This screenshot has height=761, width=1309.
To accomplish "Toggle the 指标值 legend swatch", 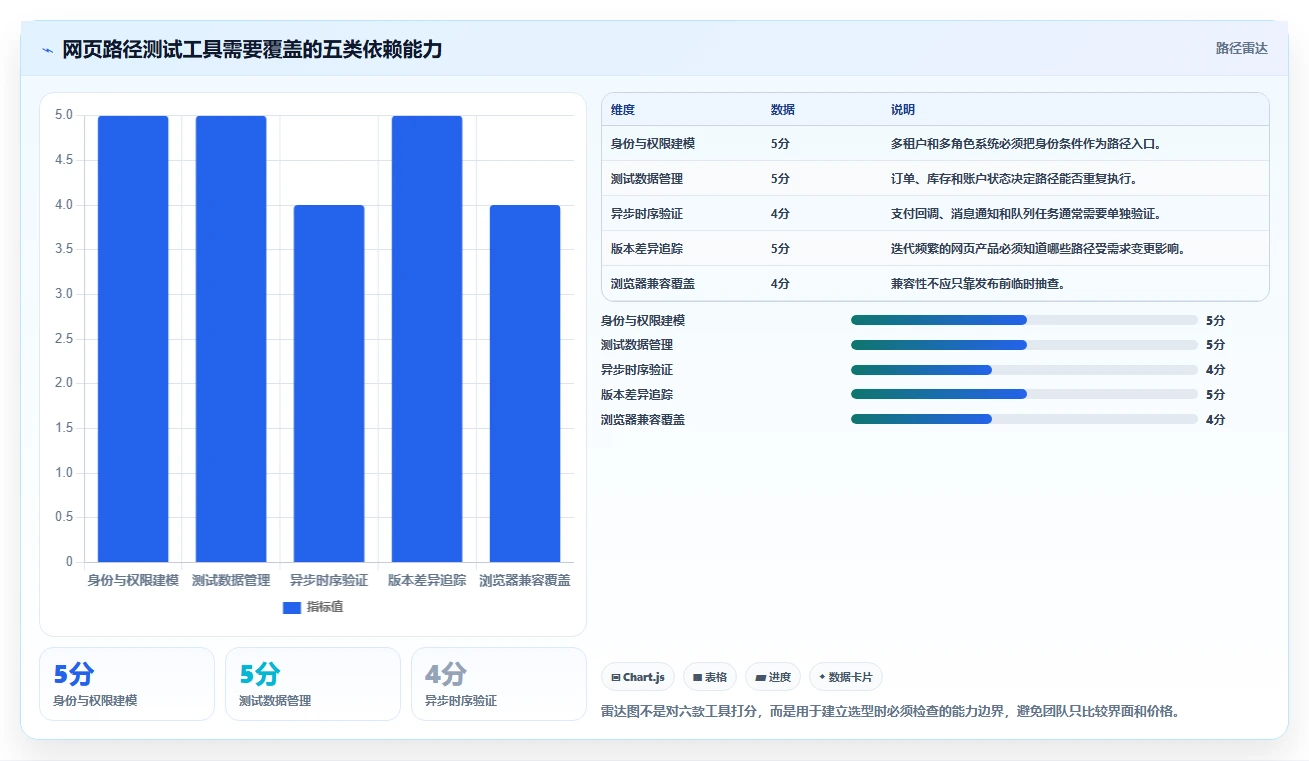I will pos(292,607).
